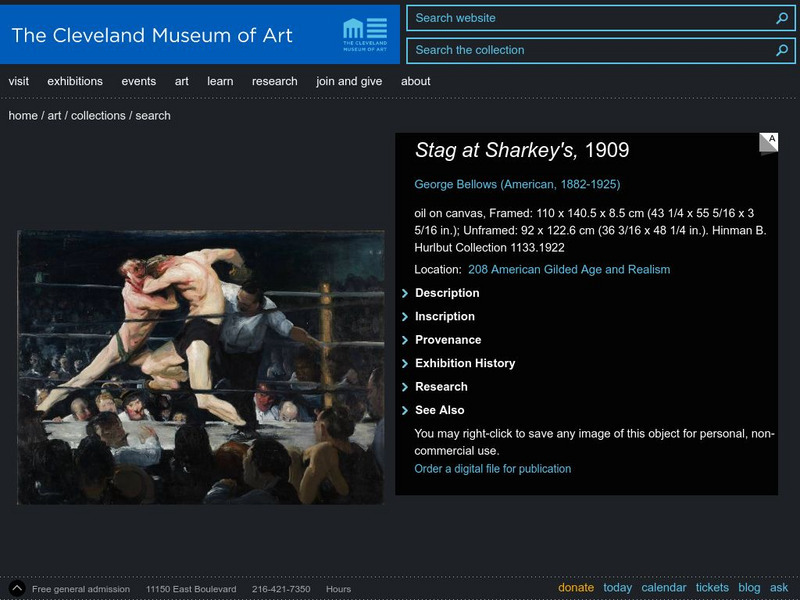
Task: Click the Stag at Sharkey's painting image
Action: point(200,367)
